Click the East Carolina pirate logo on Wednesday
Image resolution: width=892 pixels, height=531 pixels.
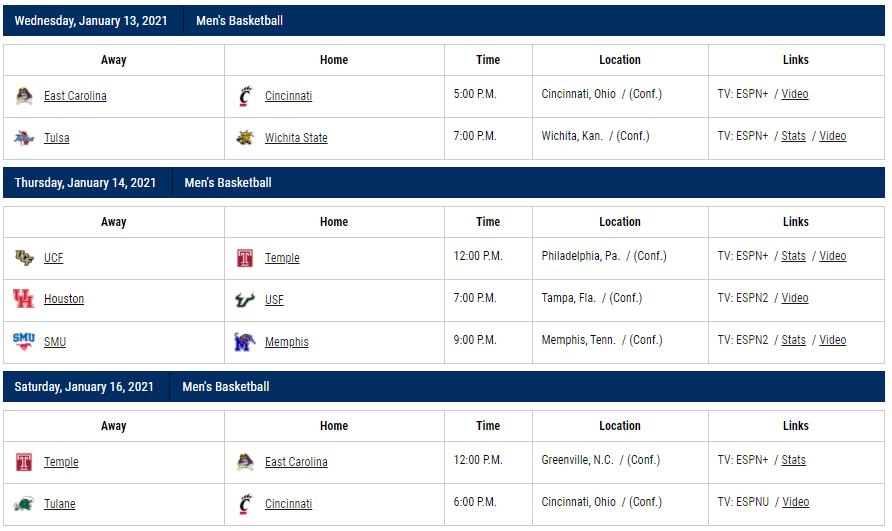[24, 96]
